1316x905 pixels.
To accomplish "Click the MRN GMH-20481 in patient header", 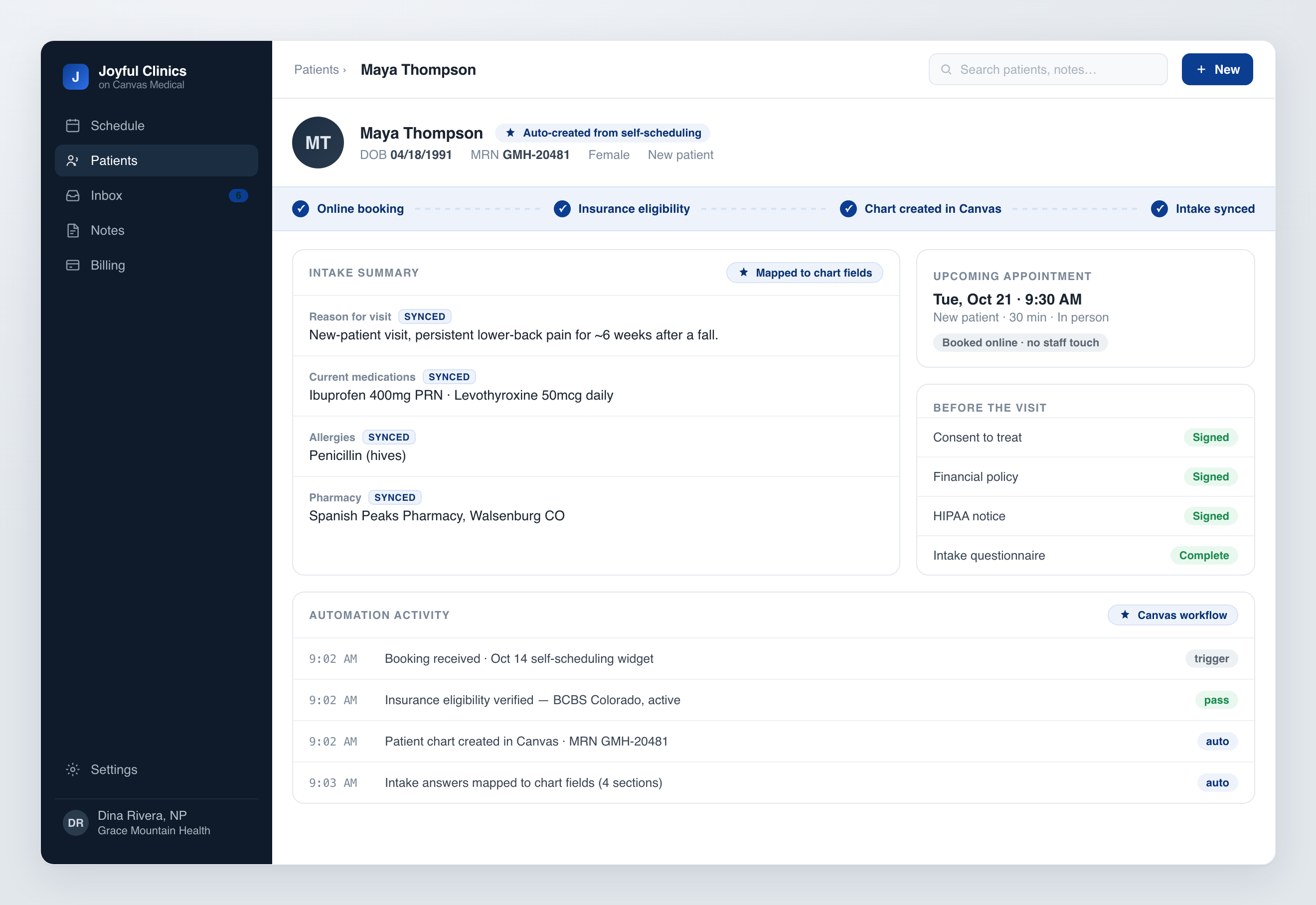I will pyautogui.click(x=519, y=155).
